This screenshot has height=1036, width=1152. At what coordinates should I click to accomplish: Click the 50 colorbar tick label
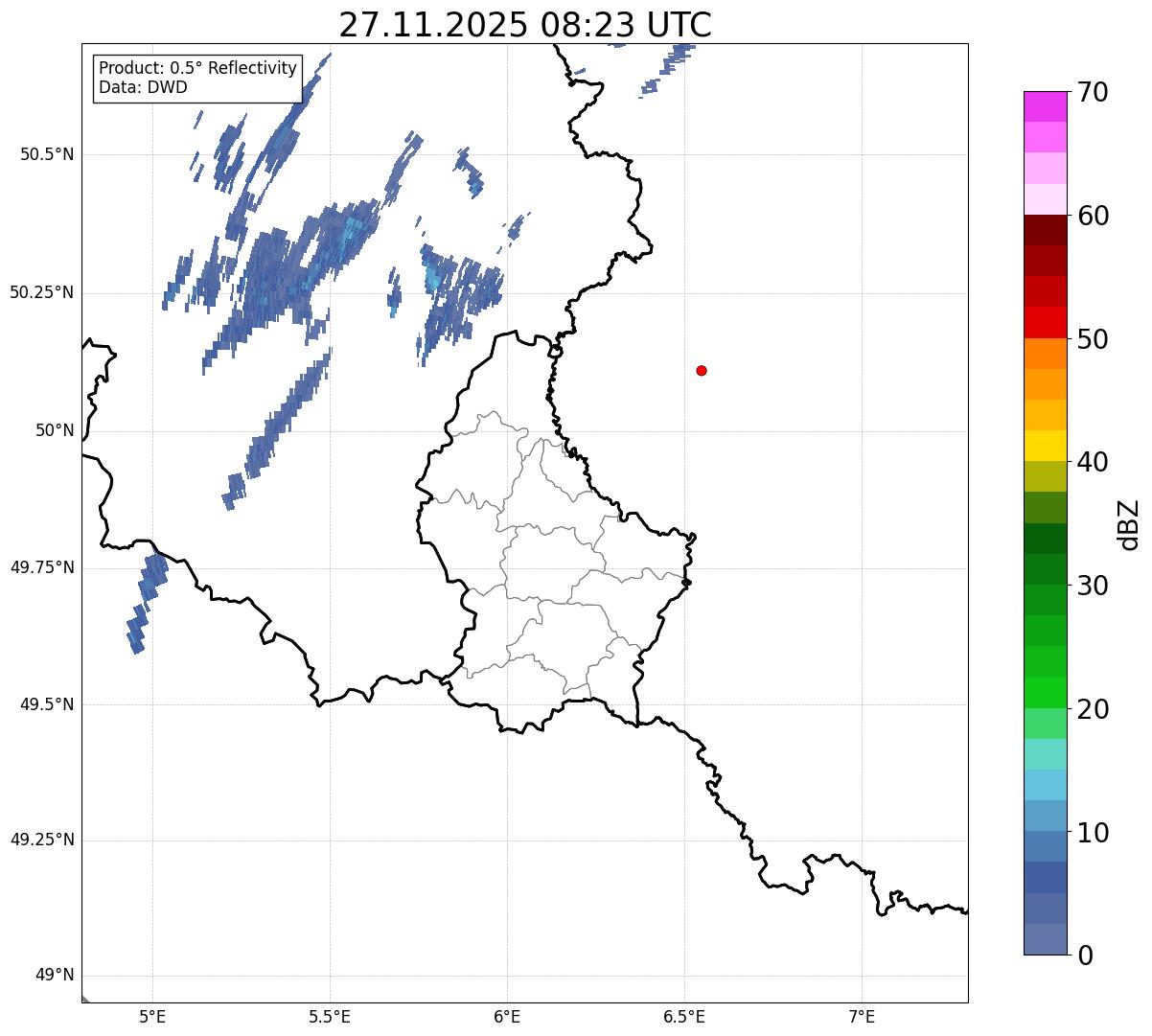[1094, 339]
